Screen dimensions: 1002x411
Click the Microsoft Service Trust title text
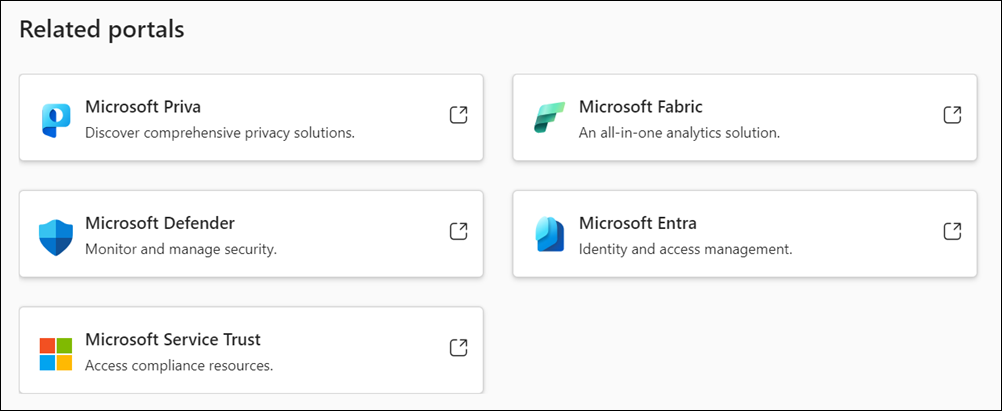pos(173,340)
